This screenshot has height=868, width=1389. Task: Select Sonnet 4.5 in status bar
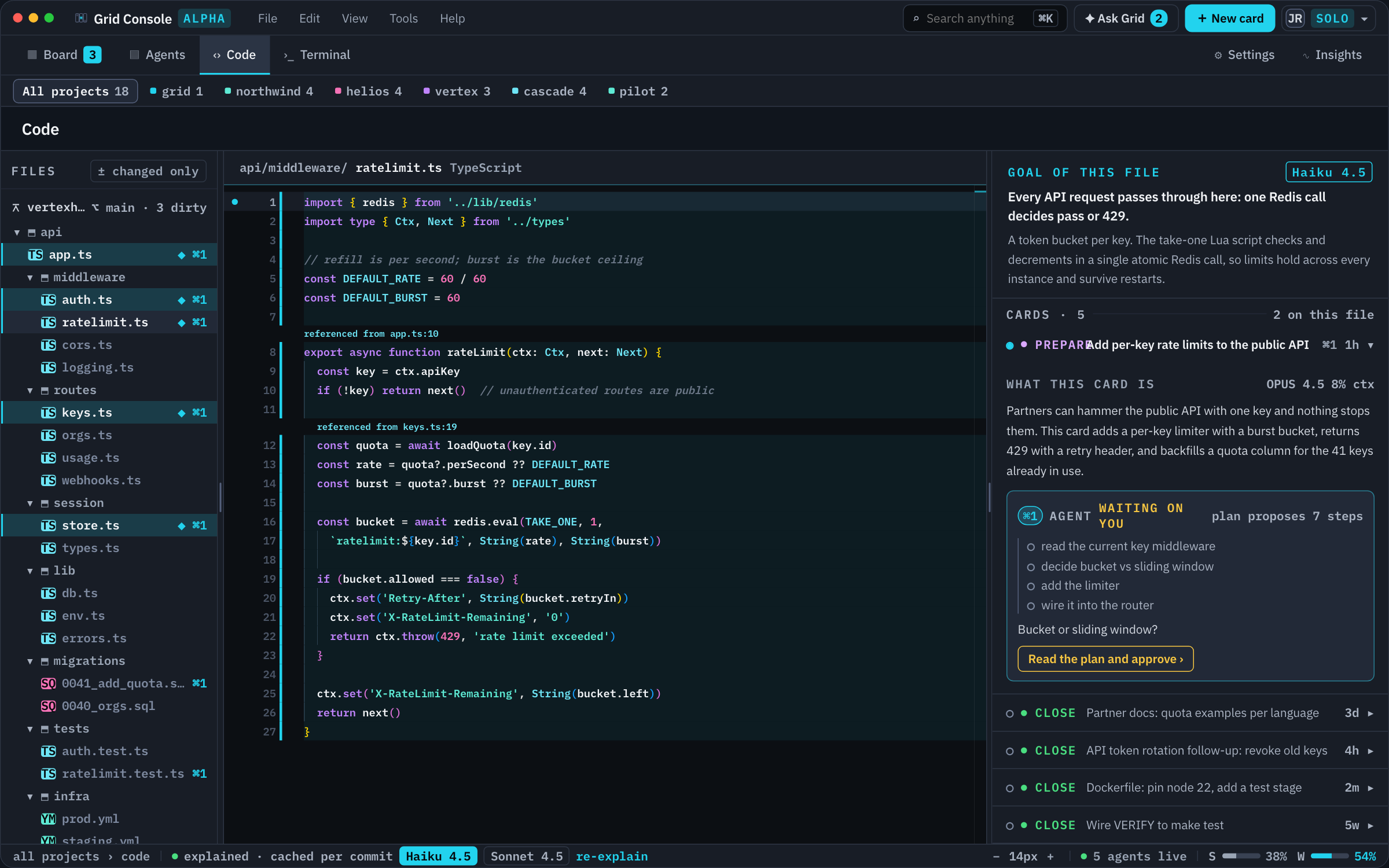527,856
